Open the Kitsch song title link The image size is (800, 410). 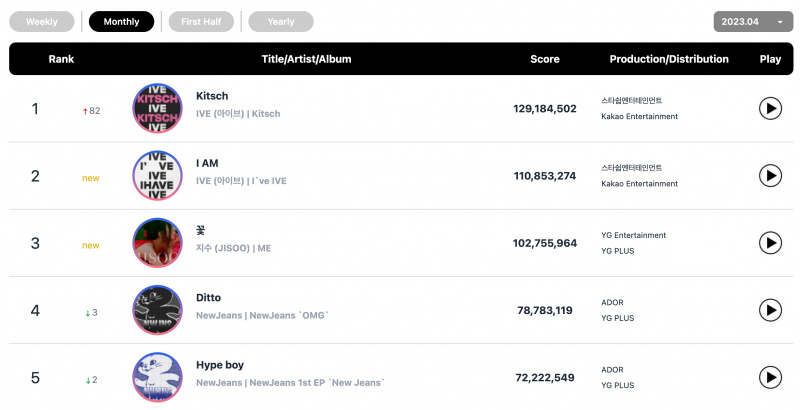212,96
